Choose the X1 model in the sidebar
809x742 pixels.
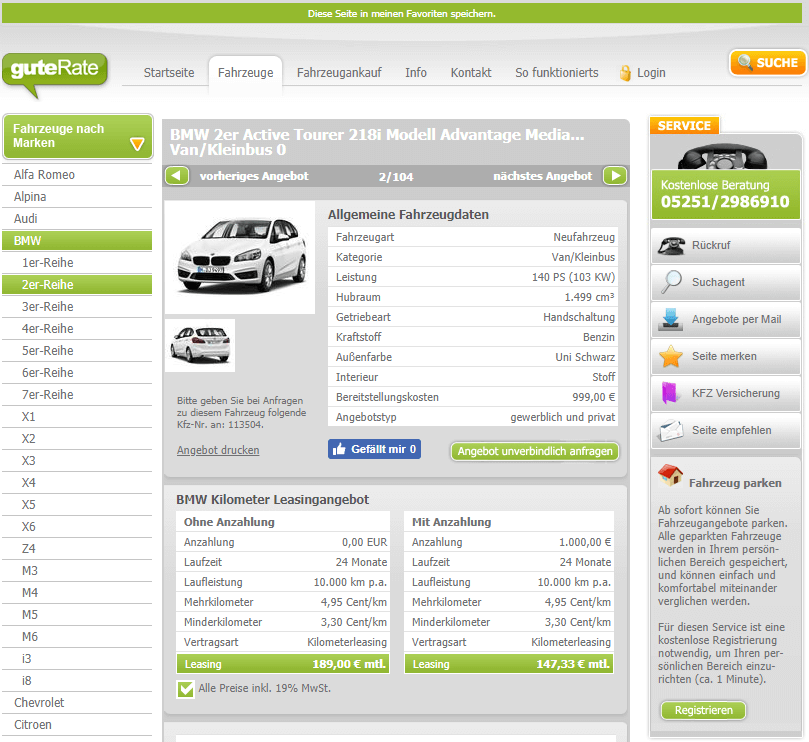[x=77, y=417]
